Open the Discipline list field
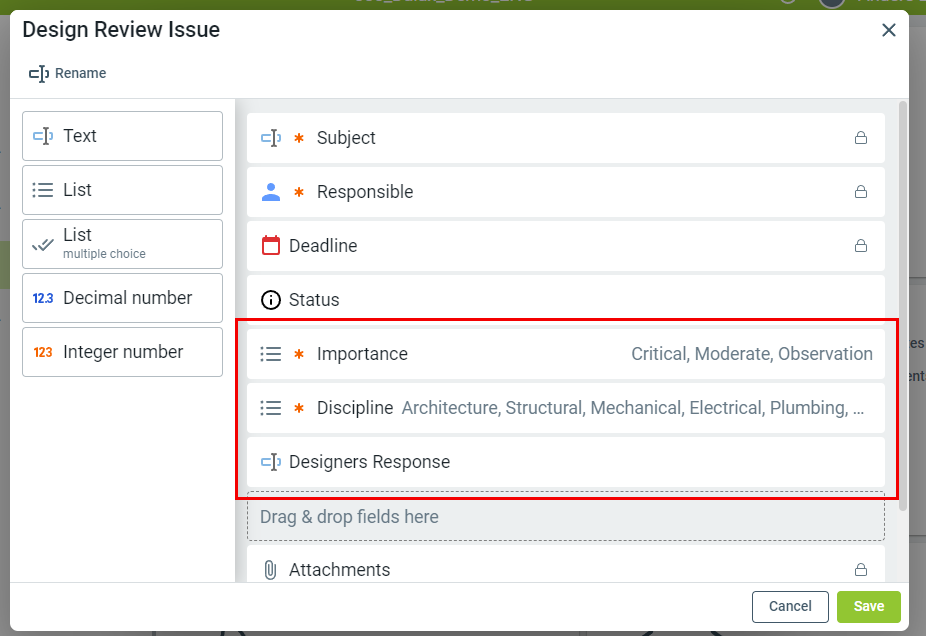Viewport: 926px width, 636px height. coord(565,408)
